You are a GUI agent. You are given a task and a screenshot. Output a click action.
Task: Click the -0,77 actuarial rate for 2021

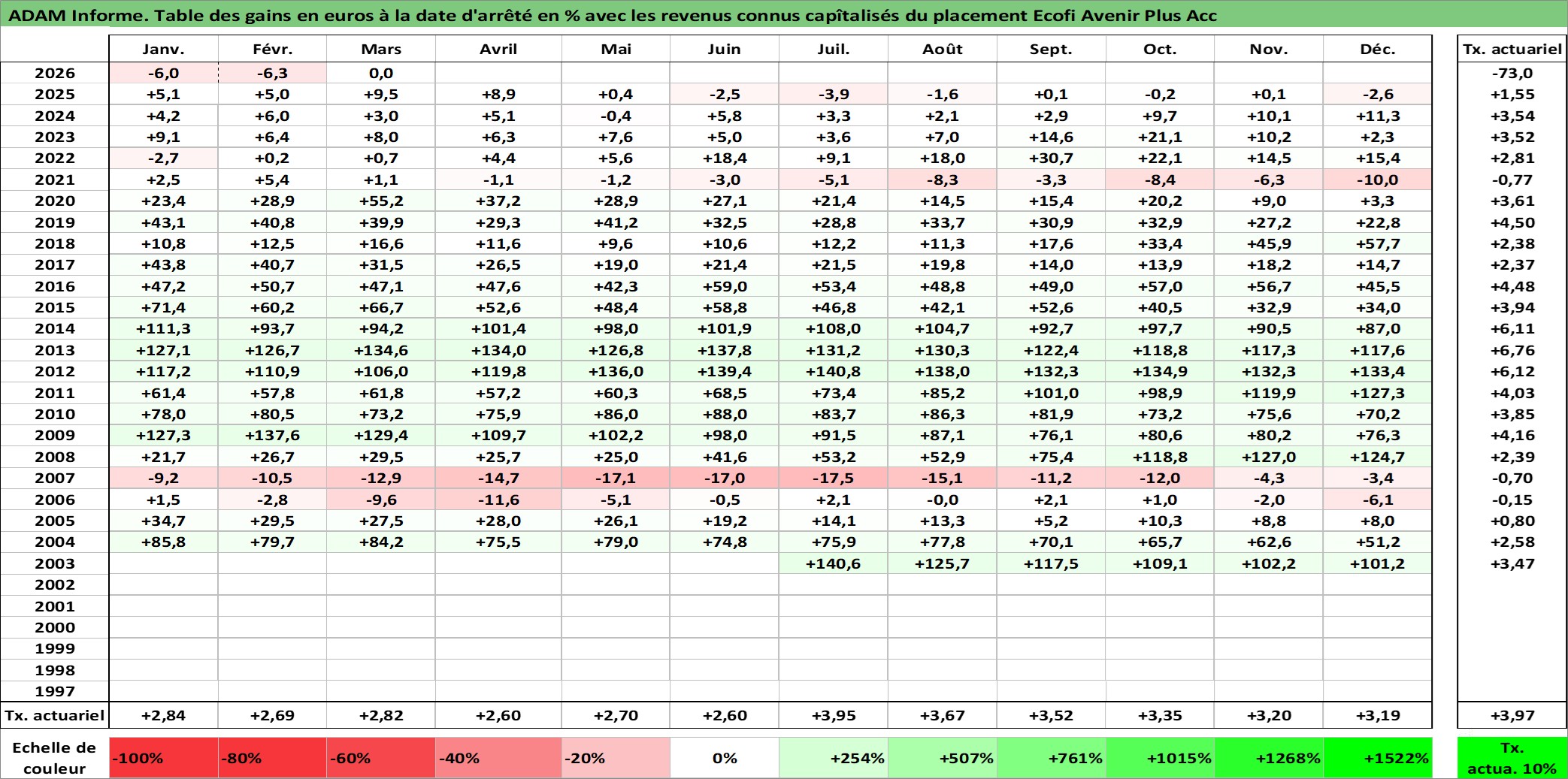[1512, 180]
